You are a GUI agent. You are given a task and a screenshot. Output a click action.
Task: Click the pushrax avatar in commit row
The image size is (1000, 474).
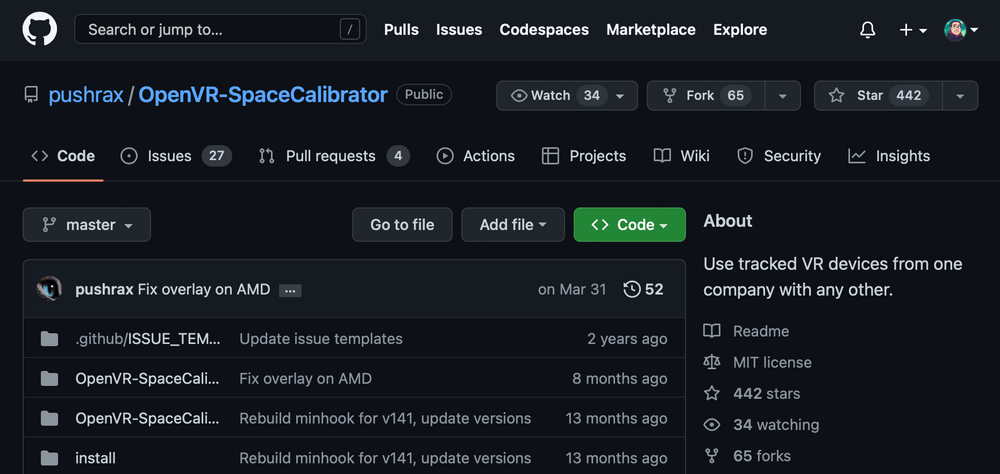[49, 289]
